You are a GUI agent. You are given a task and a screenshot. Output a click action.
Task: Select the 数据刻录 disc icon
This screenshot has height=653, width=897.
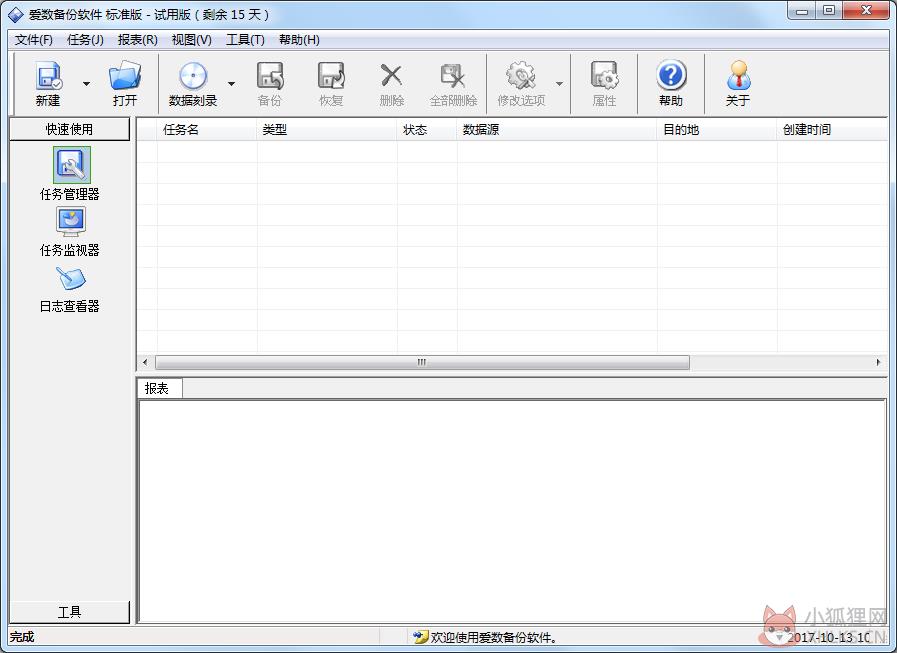pyautogui.click(x=193, y=76)
